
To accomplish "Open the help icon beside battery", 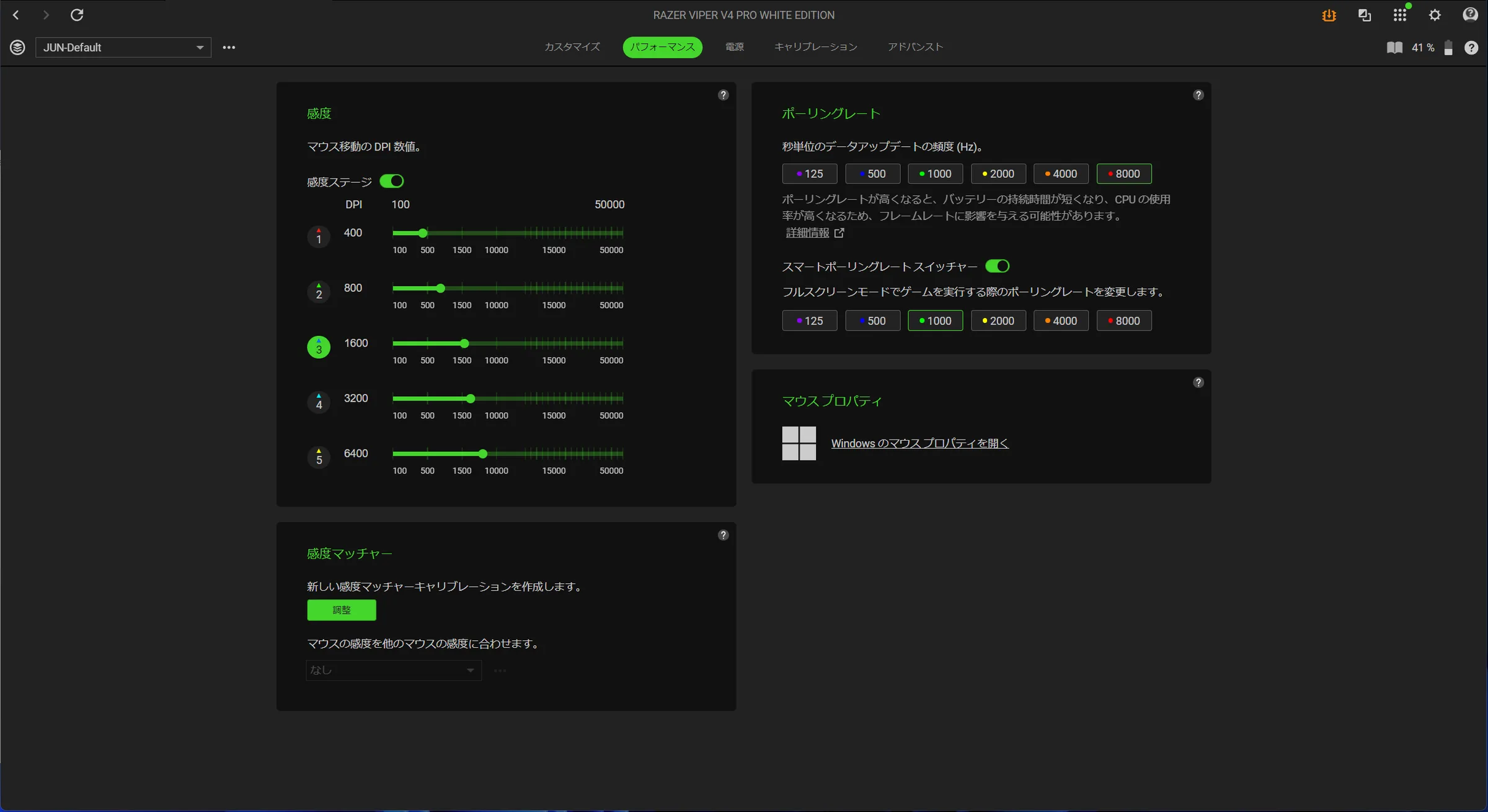I will pos(1471,48).
